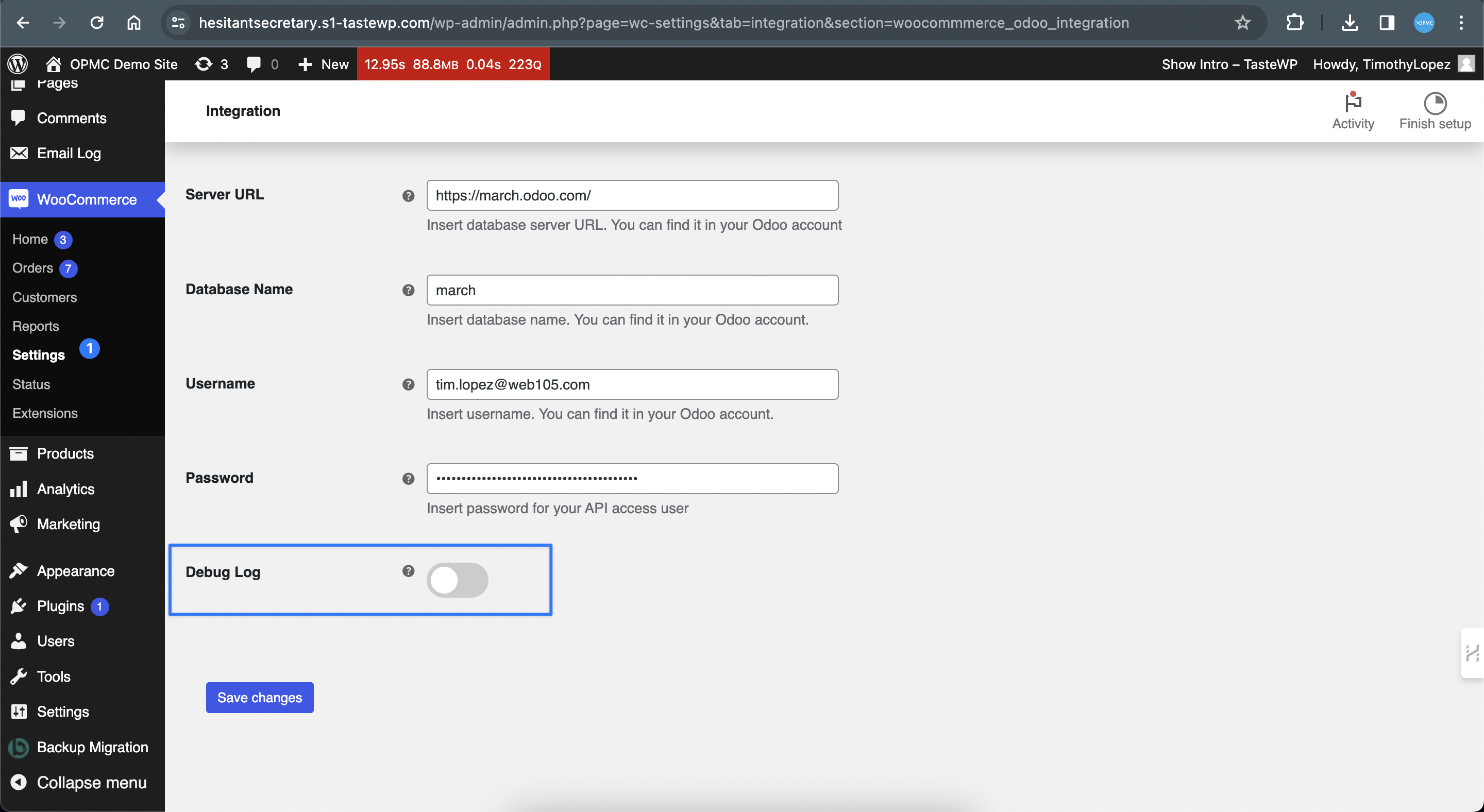Open WordPress Settings at sidebar bottom
Screen dimensions: 1484x812
coord(82,712)
